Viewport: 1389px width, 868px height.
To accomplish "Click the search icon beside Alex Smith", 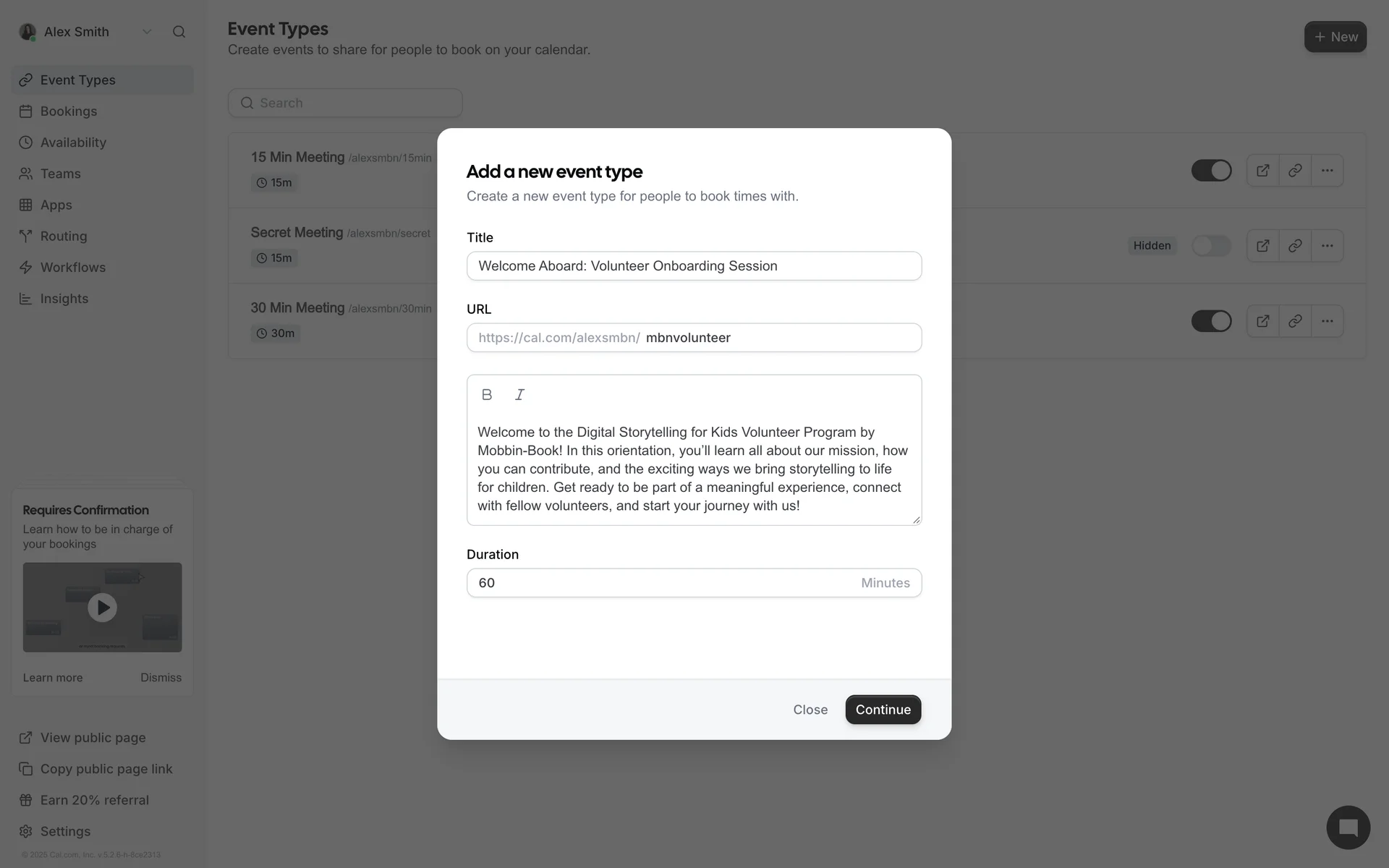I will click(x=179, y=32).
